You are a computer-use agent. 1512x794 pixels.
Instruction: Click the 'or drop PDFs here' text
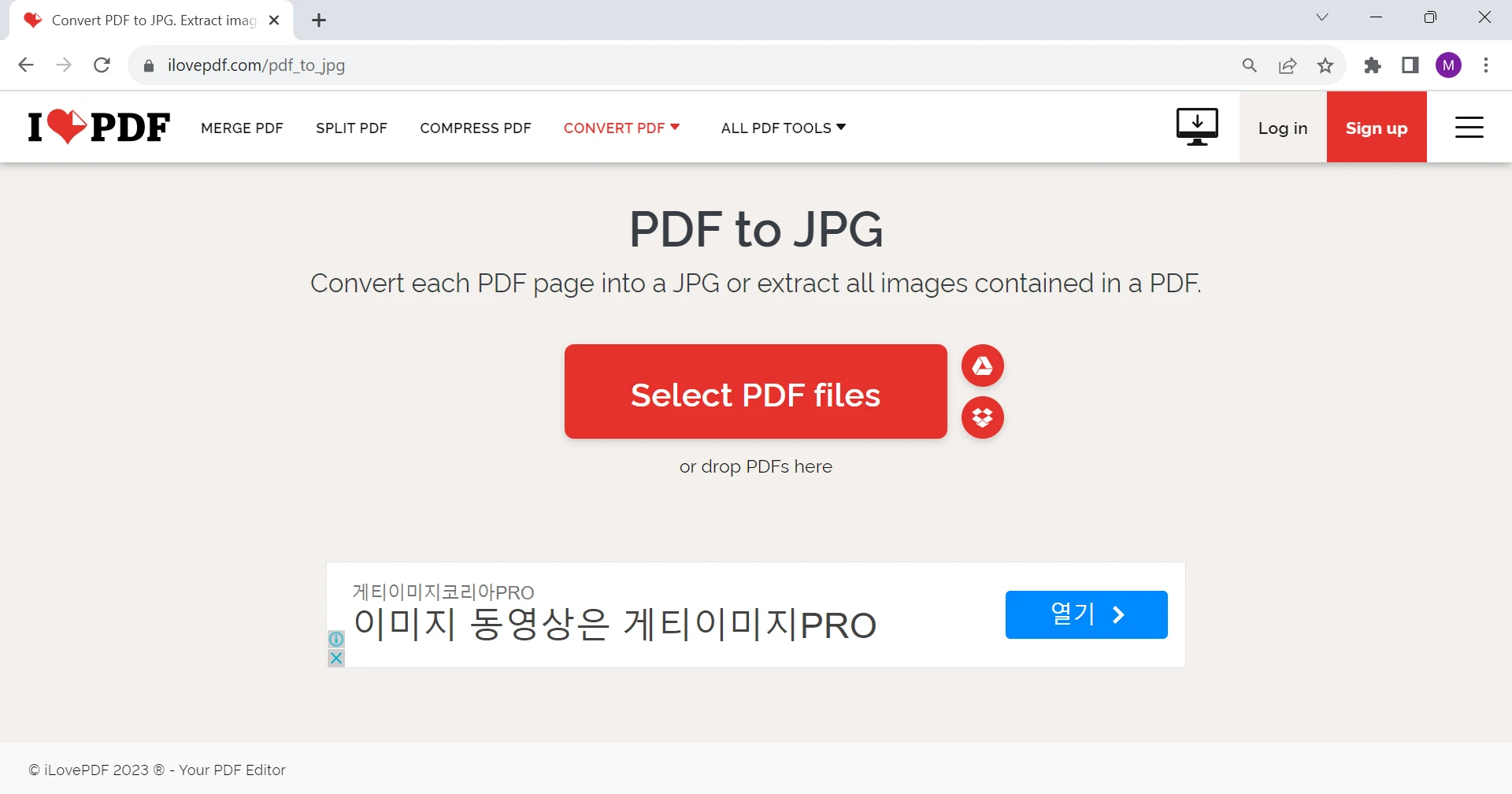point(755,466)
